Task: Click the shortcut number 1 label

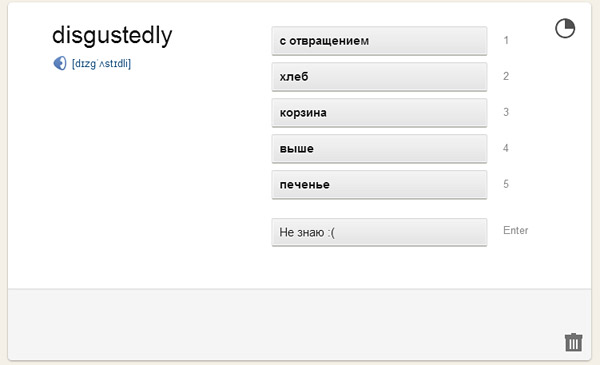Action: [506, 40]
